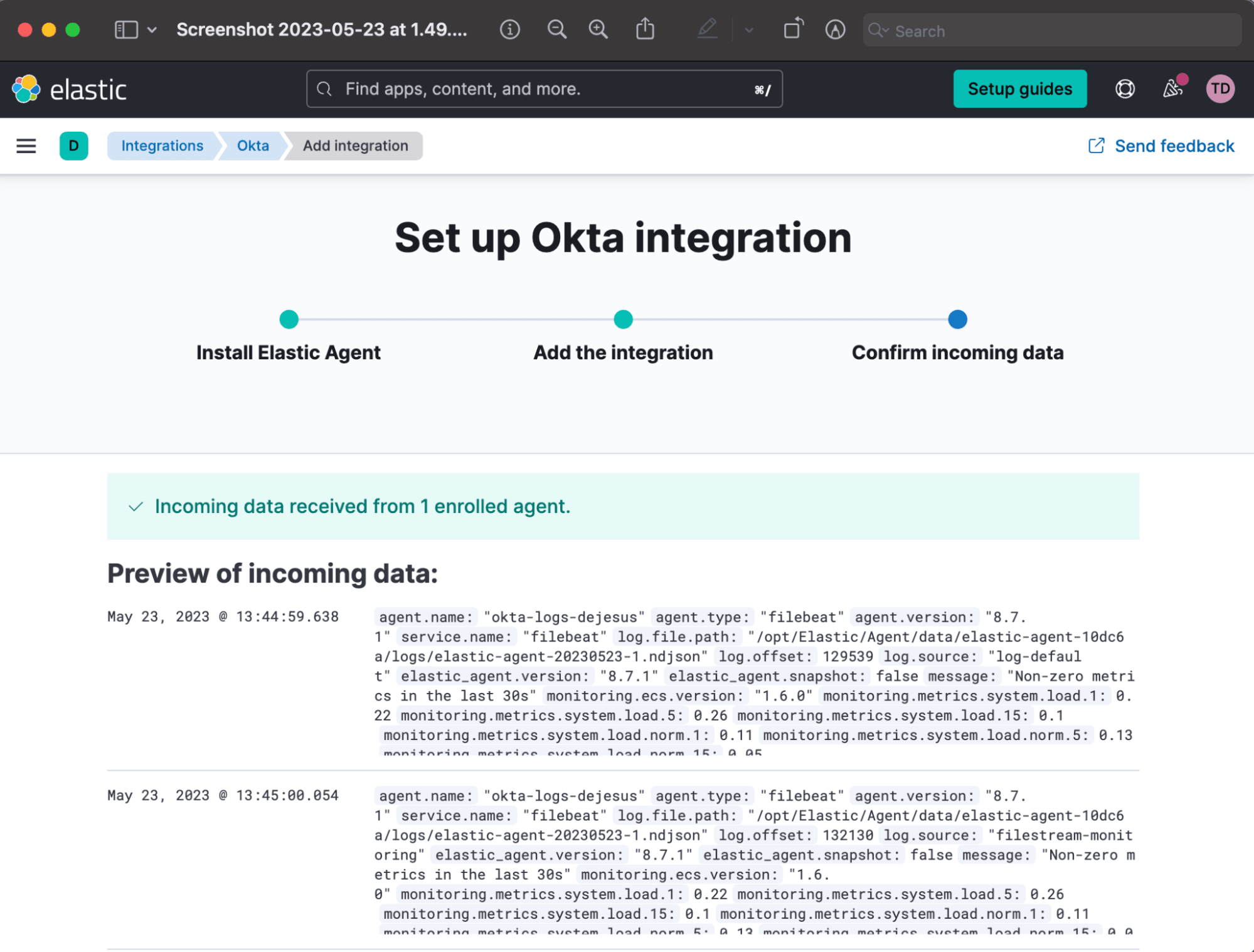The height and width of the screenshot is (952, 1254).
Task: Open the Send feedback link
Action: pyautogui.click(x=1161, y=146)
